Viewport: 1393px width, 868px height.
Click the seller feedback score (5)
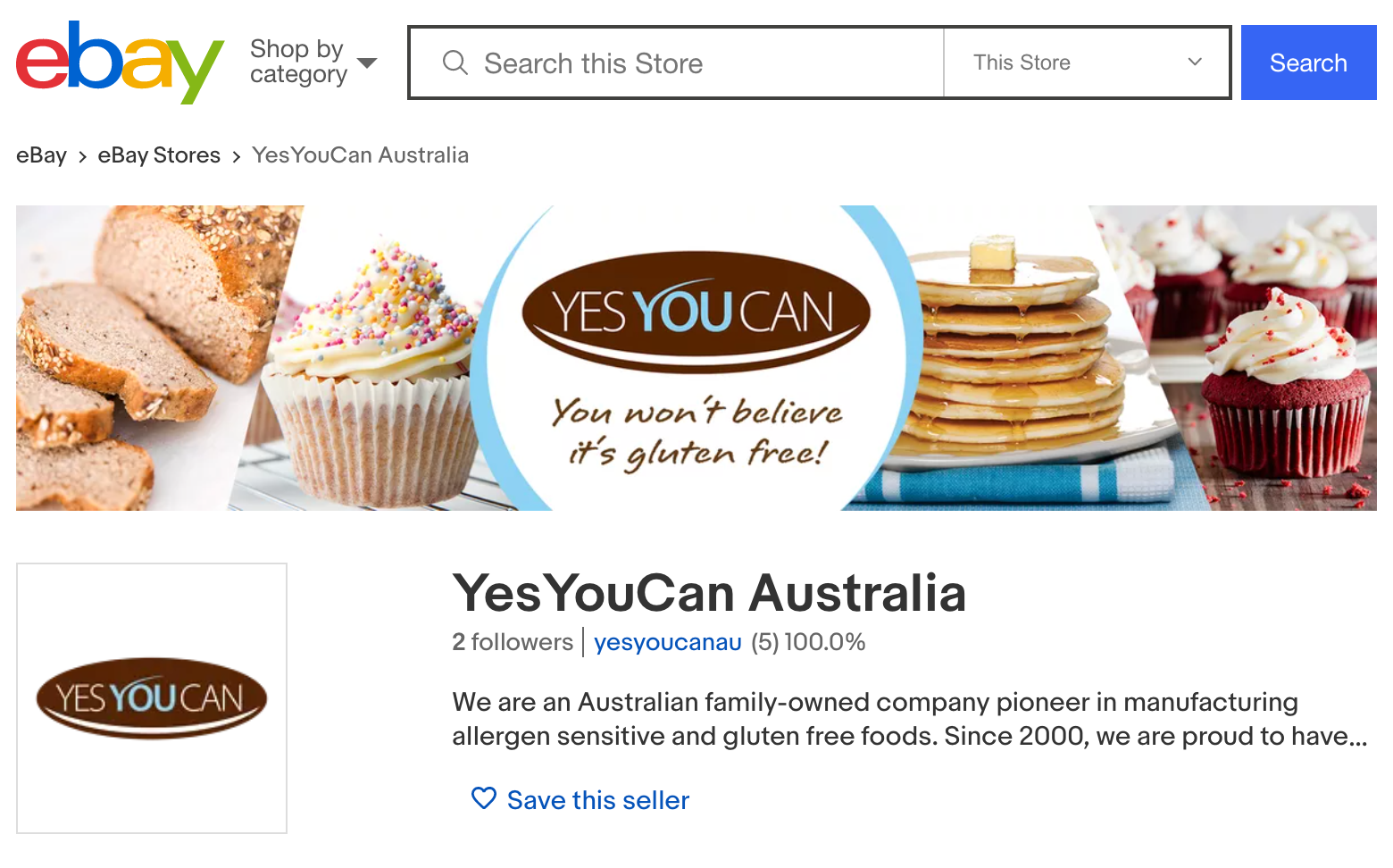766,642
